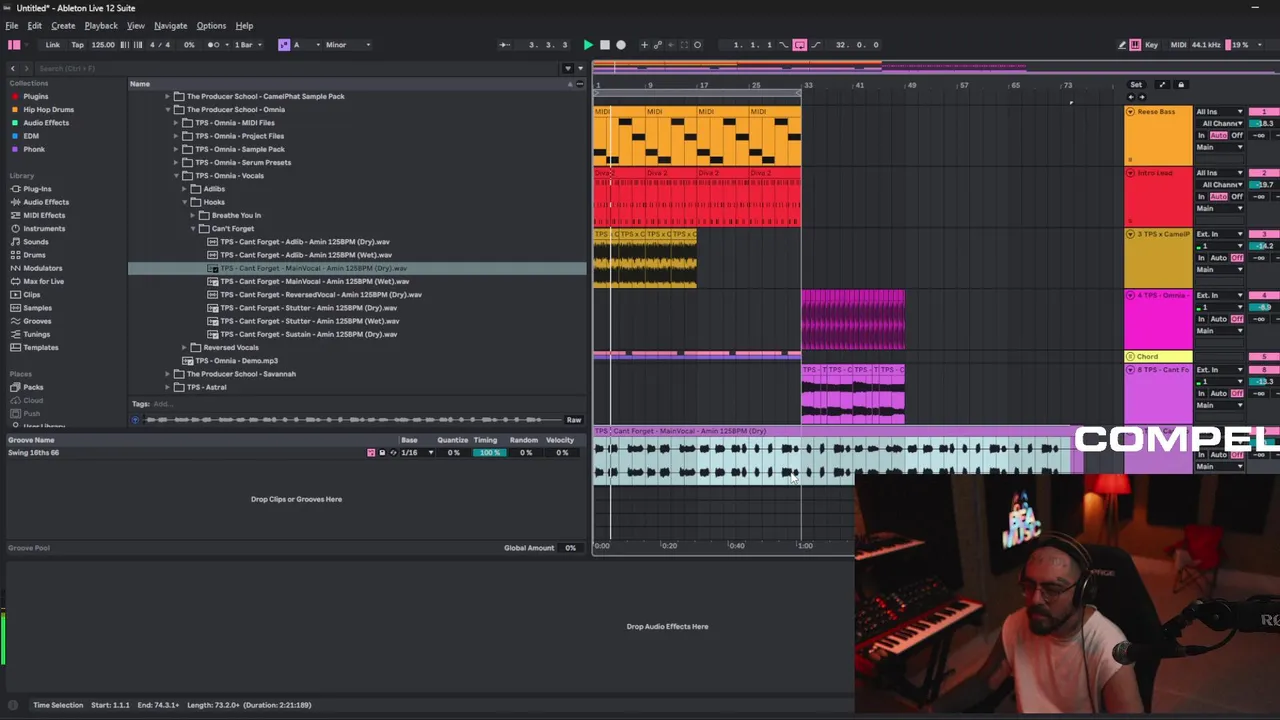Click the Next Locator arrow
Screen dimensions: 1280x720
1143,97
